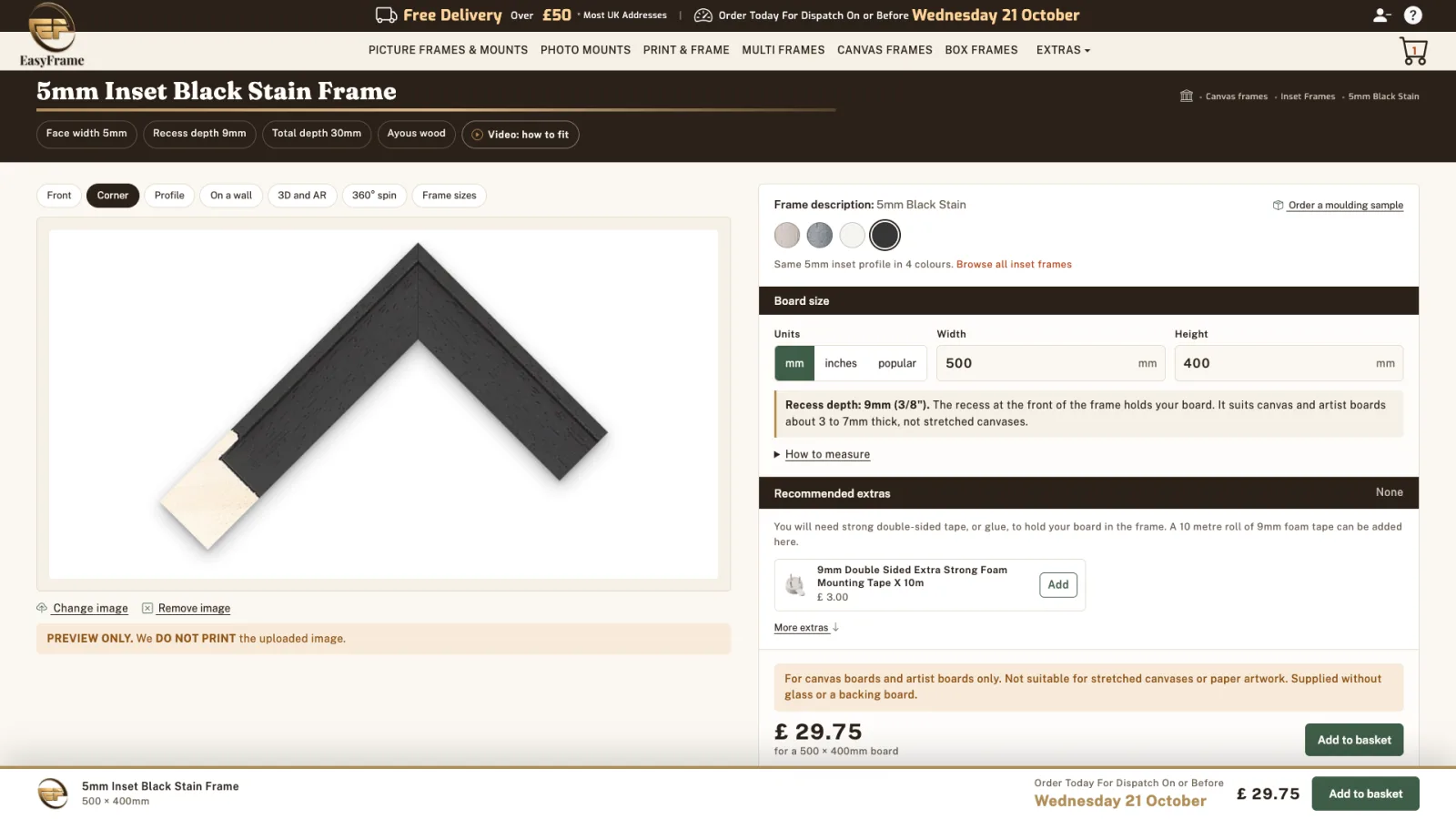Image resolution: width=1456 pixels, height=819 pixels.
Task: Select the black stain colour swatch
Action: [885, 236]
